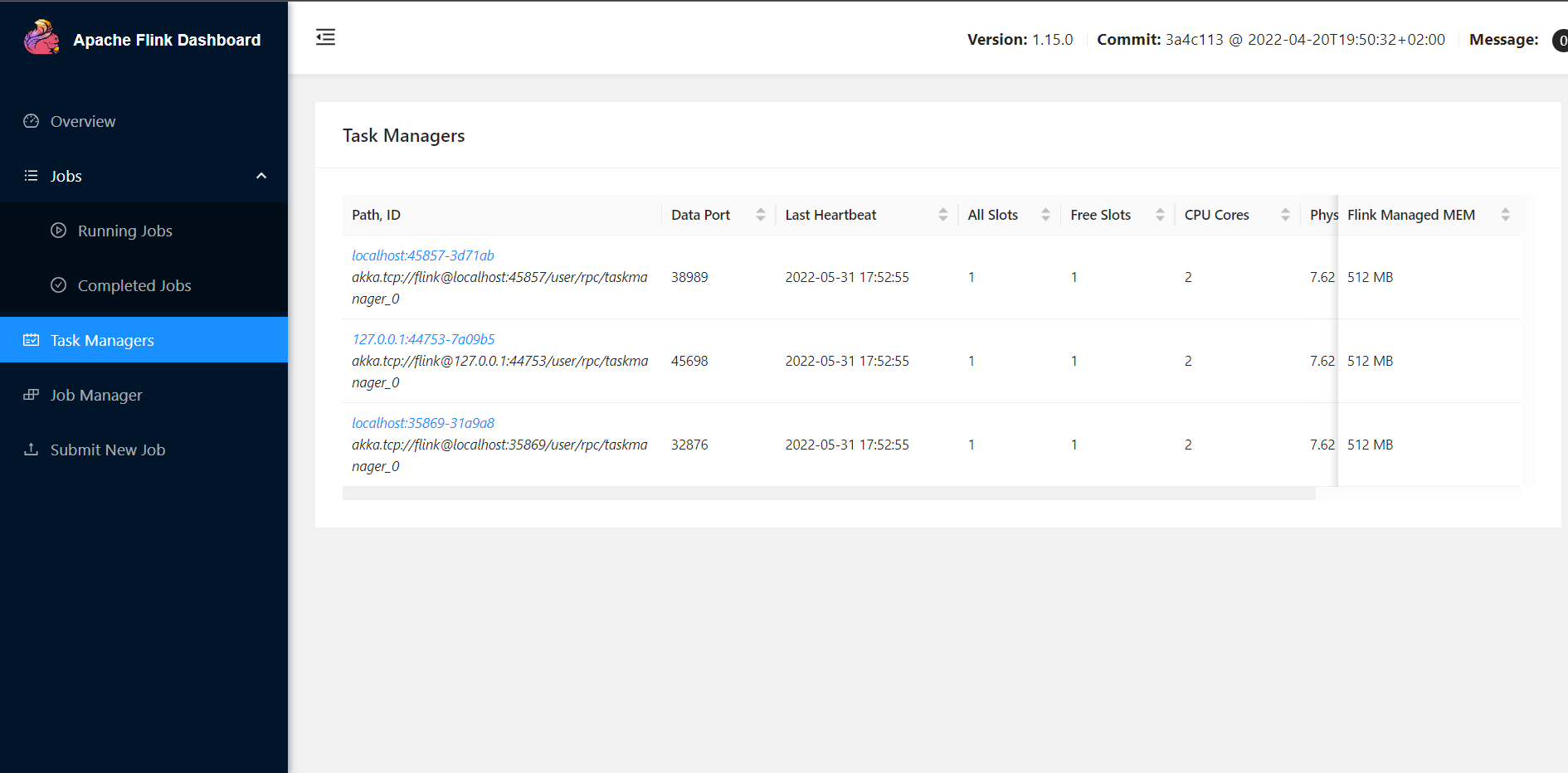Screen dimensions: 1568x773
Task: Sort by Free Slots arrows
Action: click(1160, 215)
